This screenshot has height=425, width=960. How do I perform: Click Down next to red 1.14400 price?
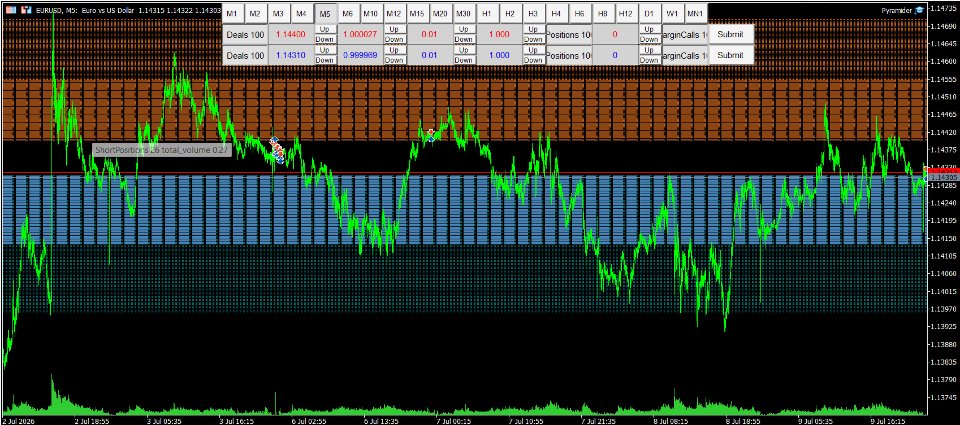click(x=324, y=39)
